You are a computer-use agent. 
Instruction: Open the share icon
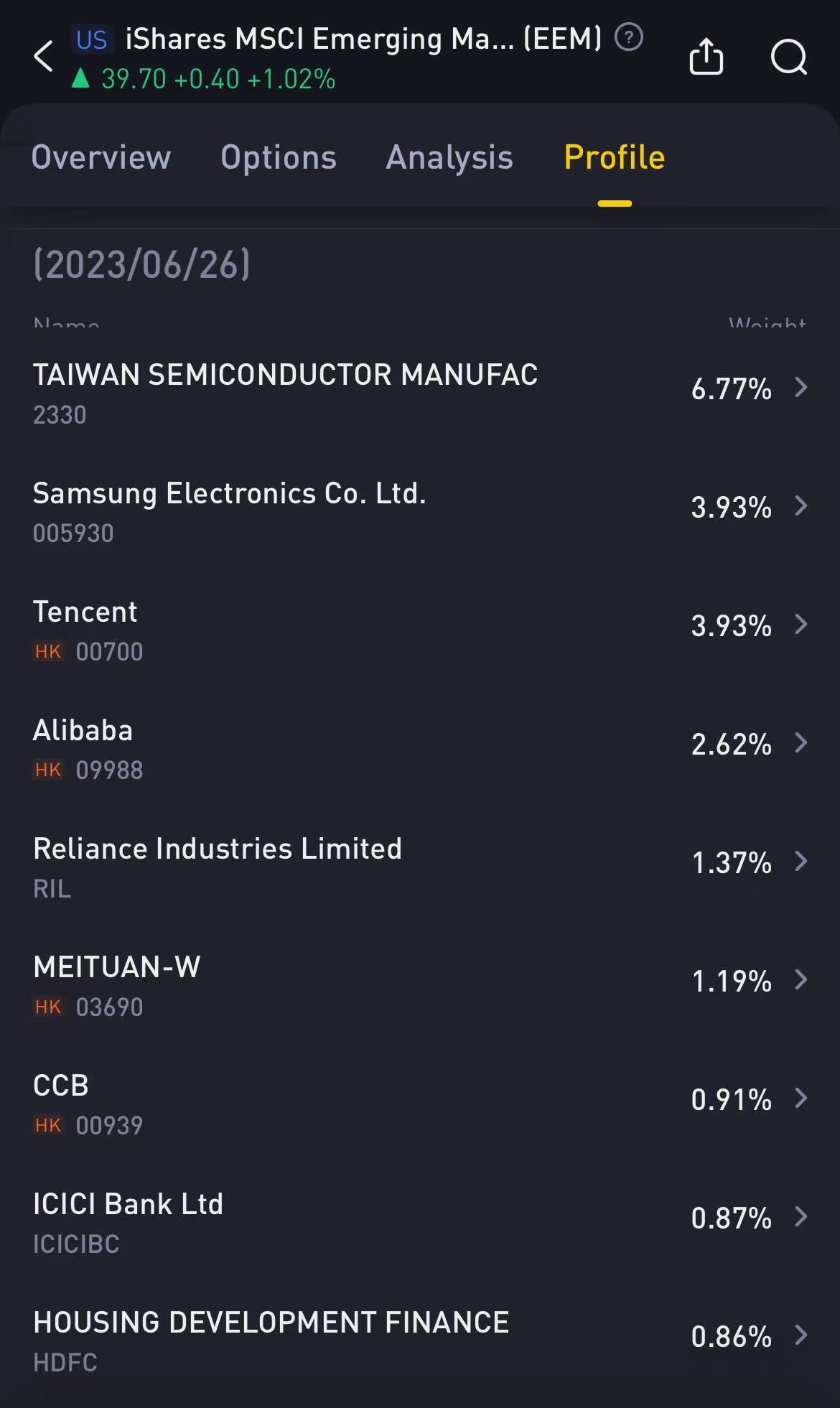coord(706,56)
